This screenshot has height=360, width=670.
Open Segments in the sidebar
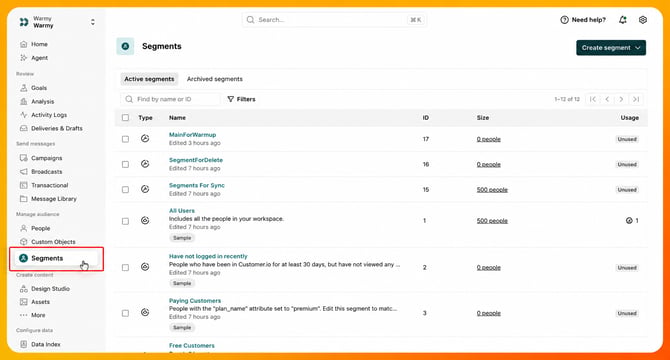point(56,258)
